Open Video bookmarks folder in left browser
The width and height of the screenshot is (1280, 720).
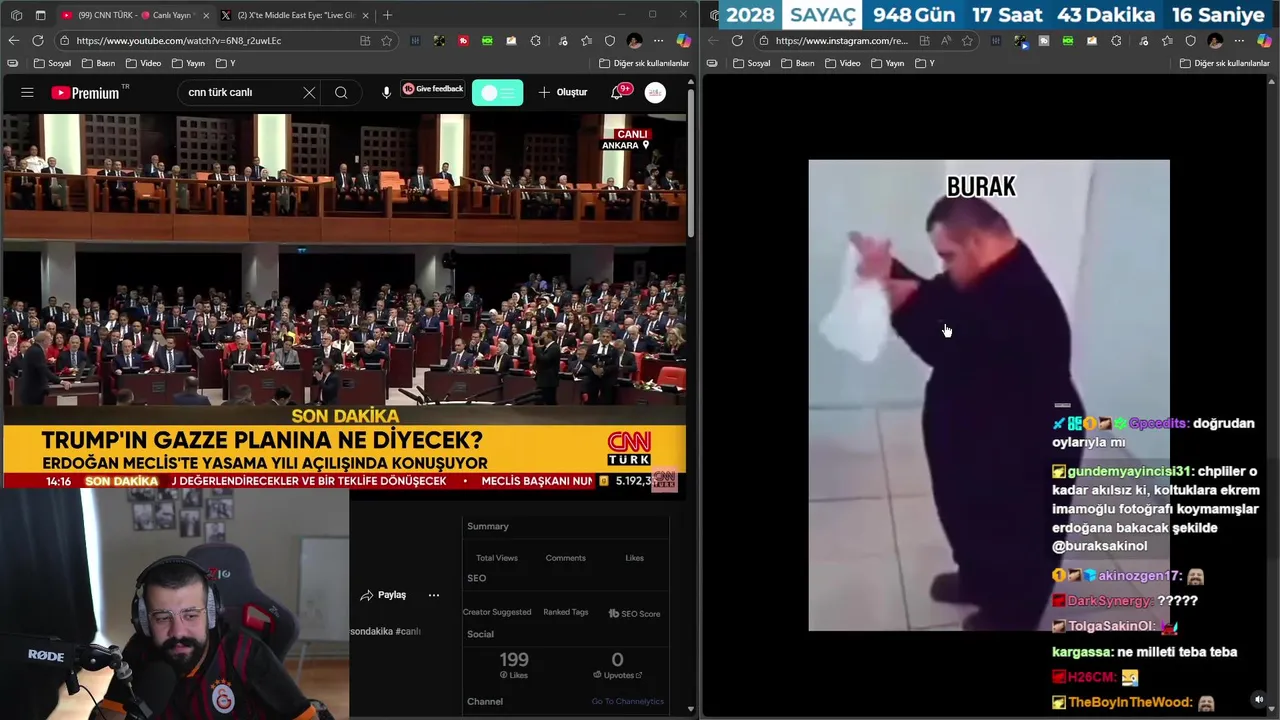click(143, 63)
